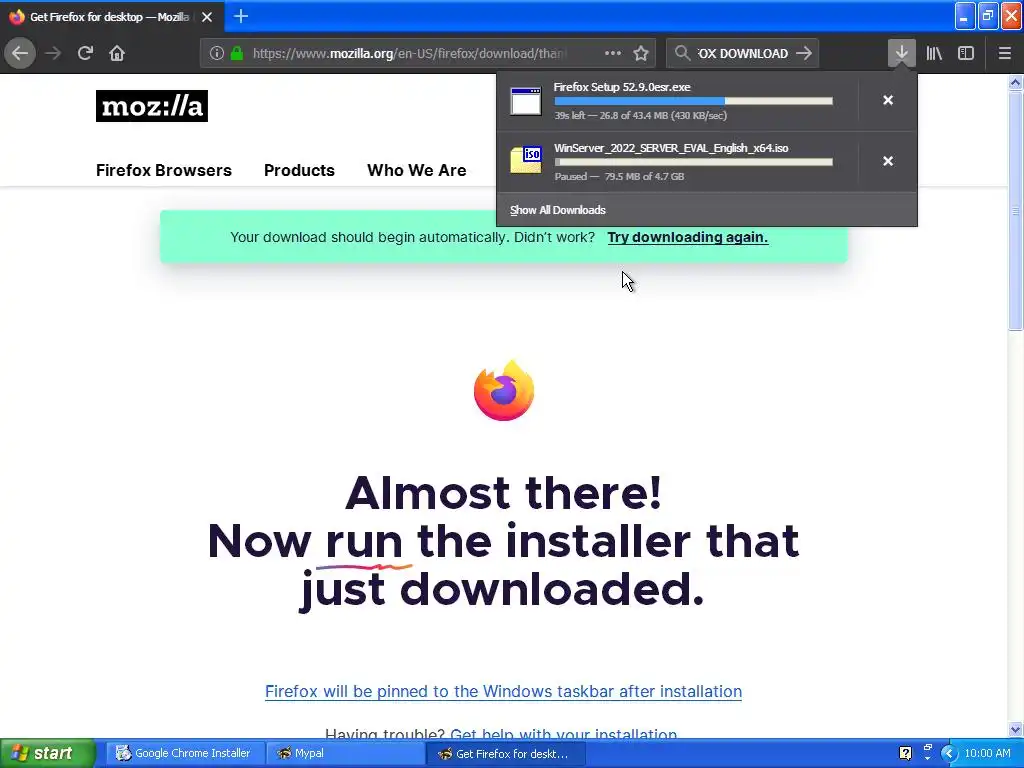Open the Products navigation menu

(299, 170)
